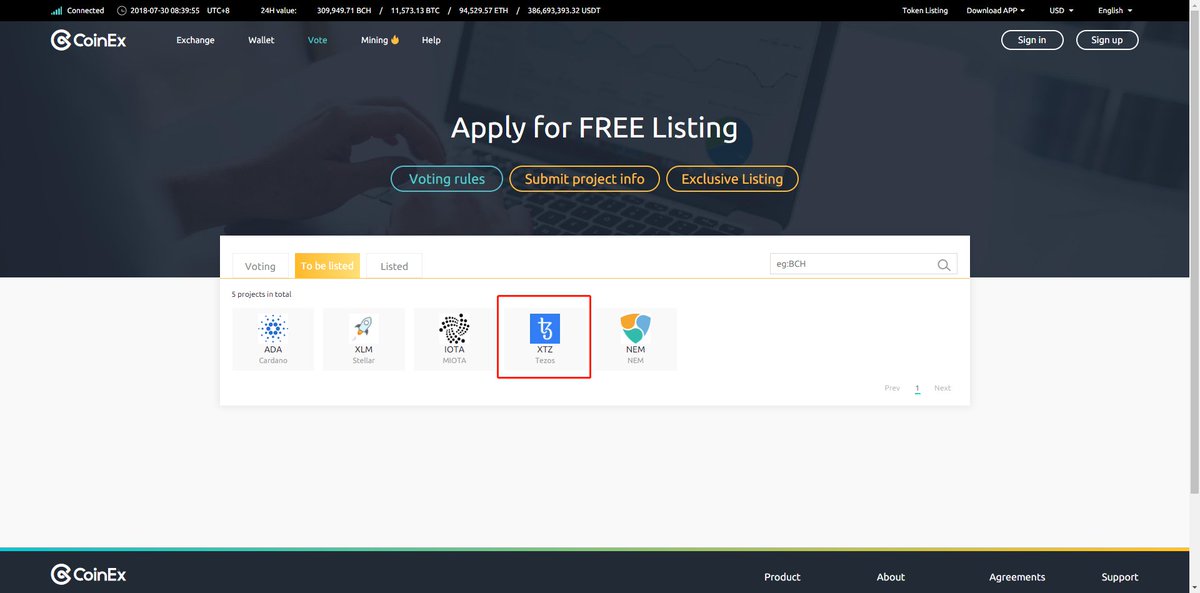Viewport: 1200px width, 593px height.
Task: Open the XLM Stellar rocket icon
Action: pyautogui.click(x=364, y=327)
